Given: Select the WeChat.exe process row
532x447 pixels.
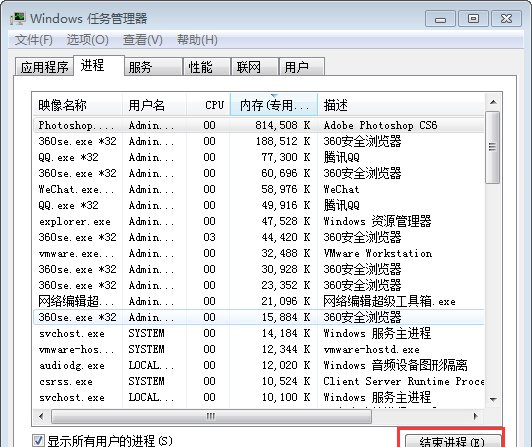Looking at the screenshot, I should click(x=259, y=189).
